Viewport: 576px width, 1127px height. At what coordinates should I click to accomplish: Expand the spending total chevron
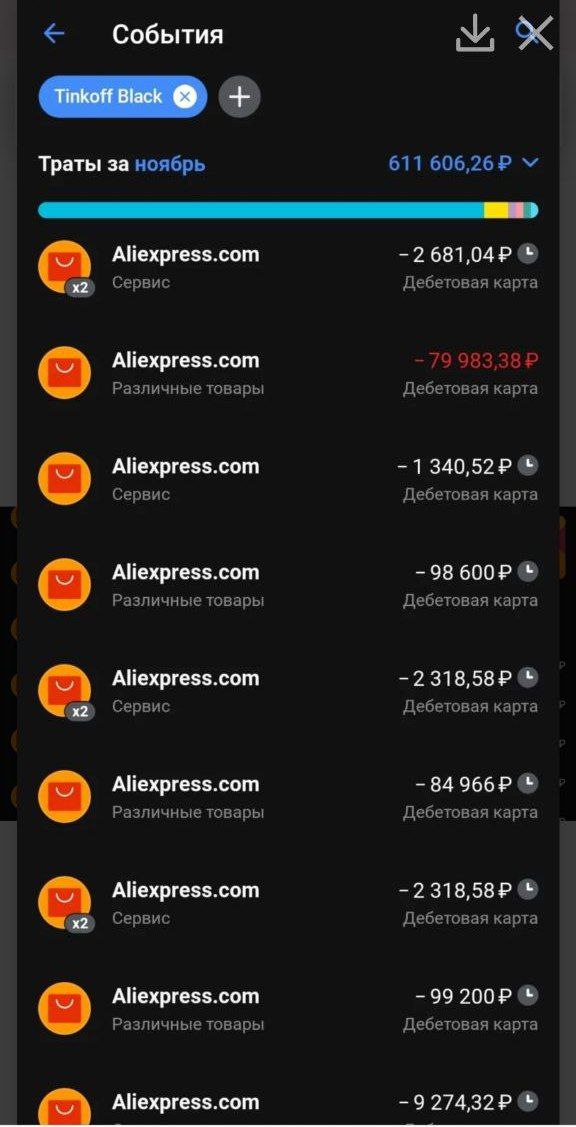[530, 163]
